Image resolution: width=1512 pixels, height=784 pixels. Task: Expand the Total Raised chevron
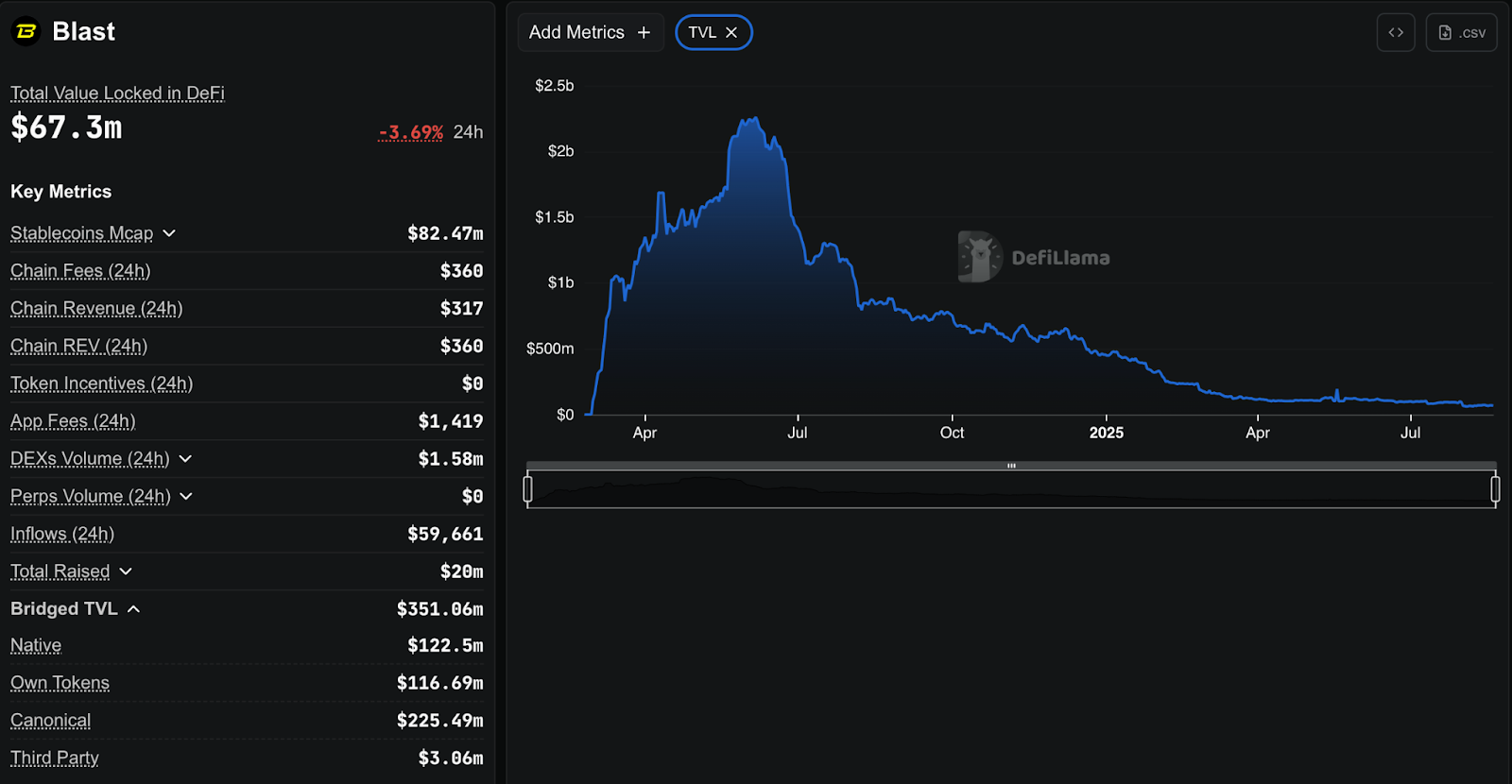click(x=126, y=571)
